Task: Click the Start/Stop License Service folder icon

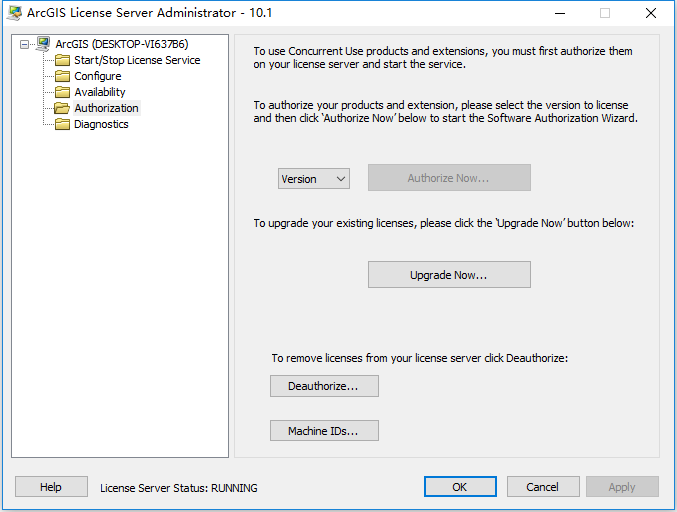Action: tap(62, 60)
